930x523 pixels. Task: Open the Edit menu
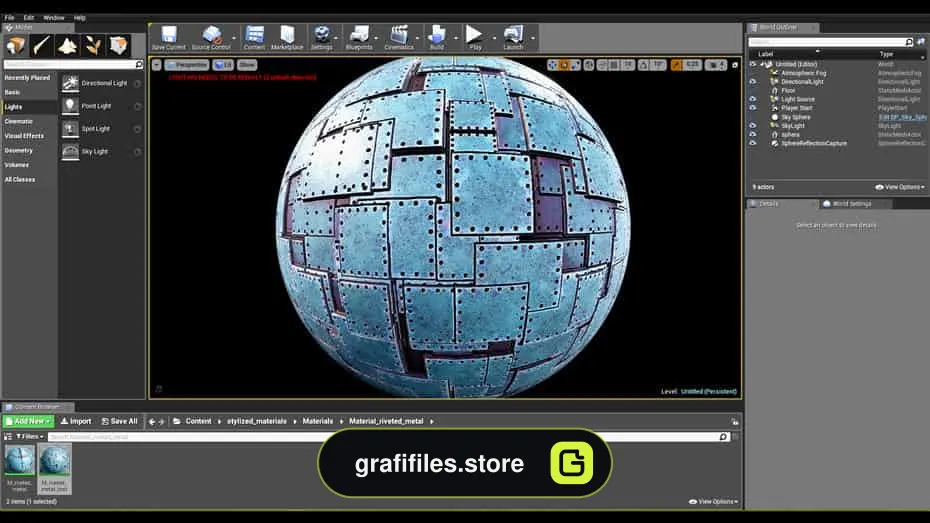click(x=28, y=18)
